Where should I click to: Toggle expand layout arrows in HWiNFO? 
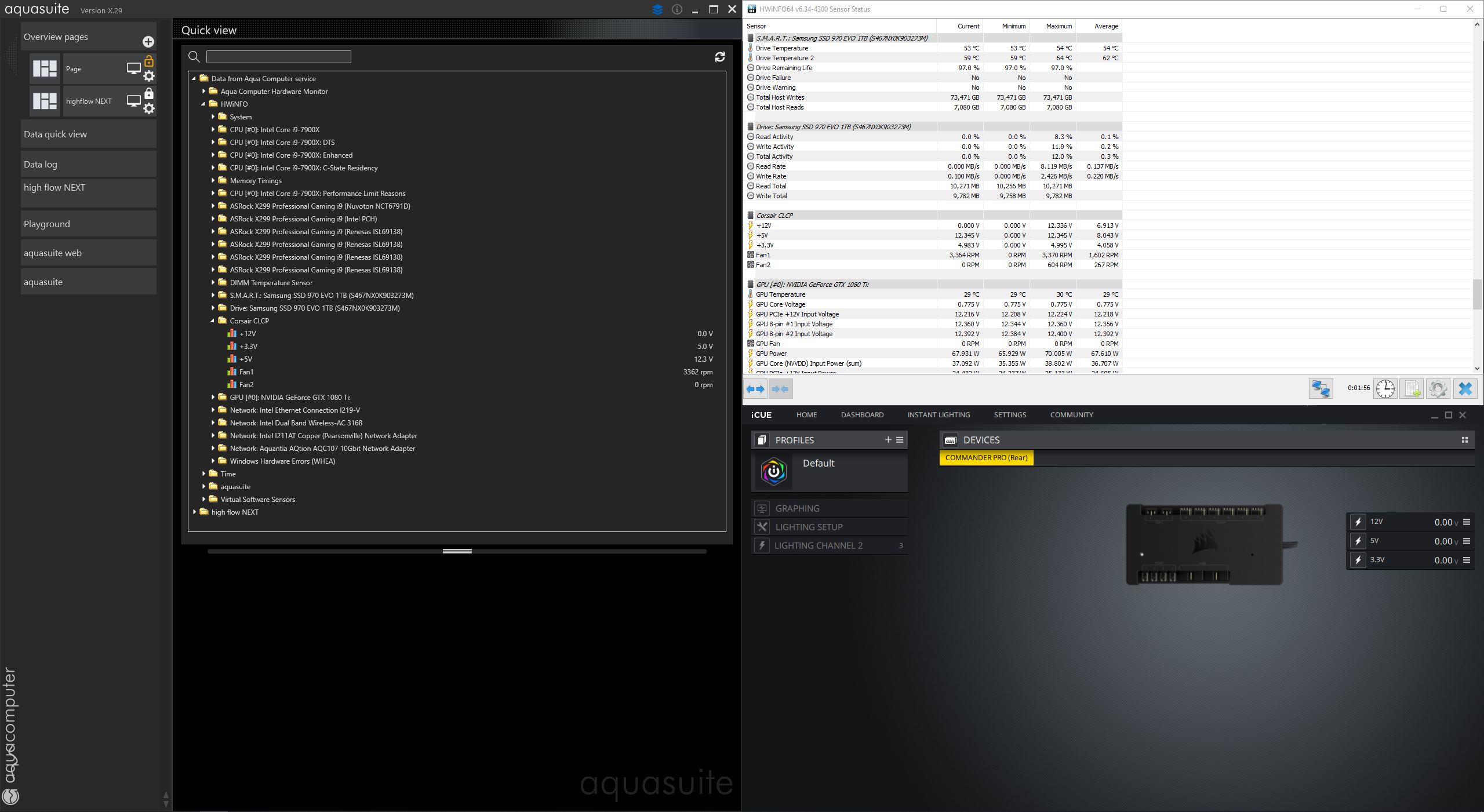(755, 389)
